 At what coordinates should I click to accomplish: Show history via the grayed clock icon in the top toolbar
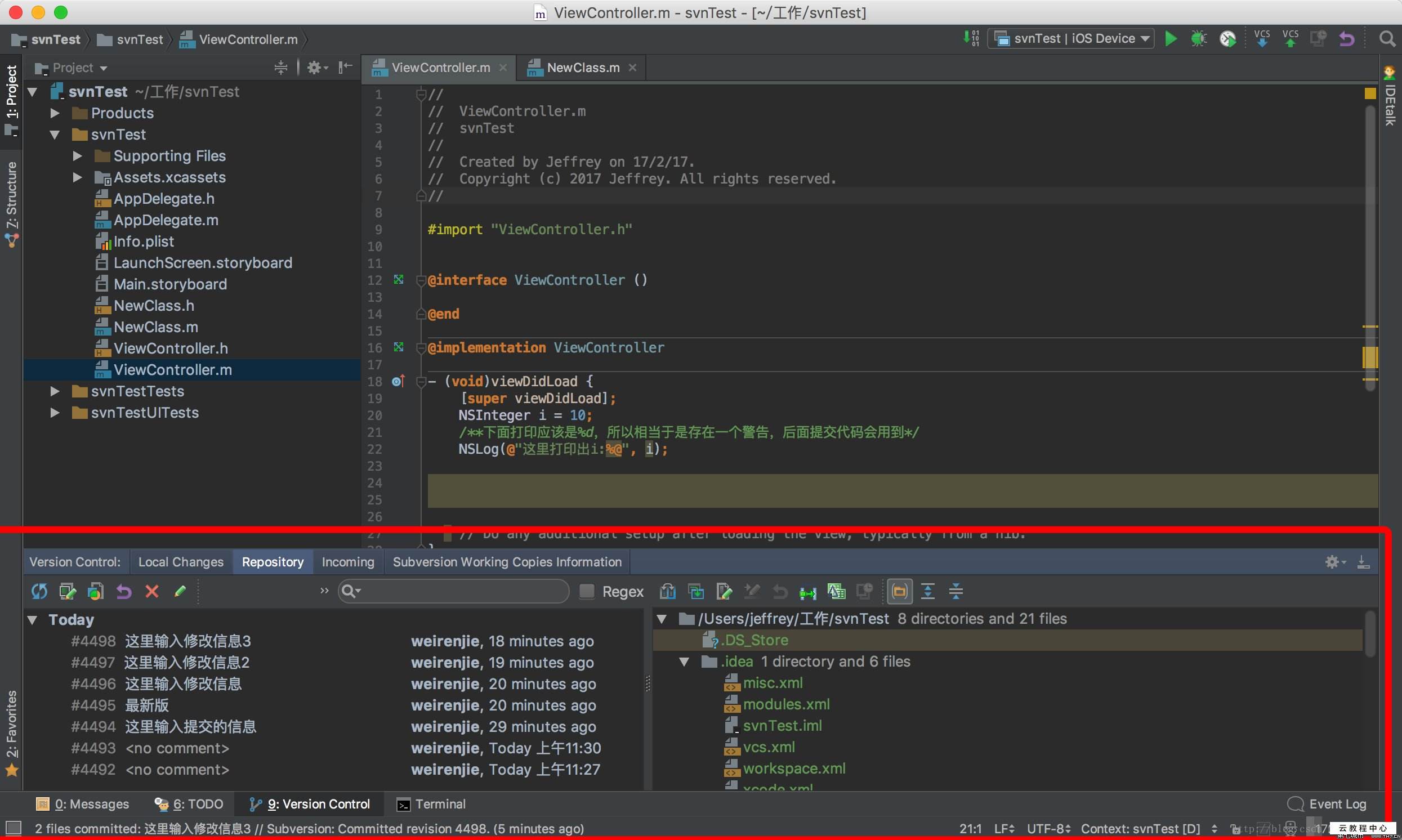1318,38
